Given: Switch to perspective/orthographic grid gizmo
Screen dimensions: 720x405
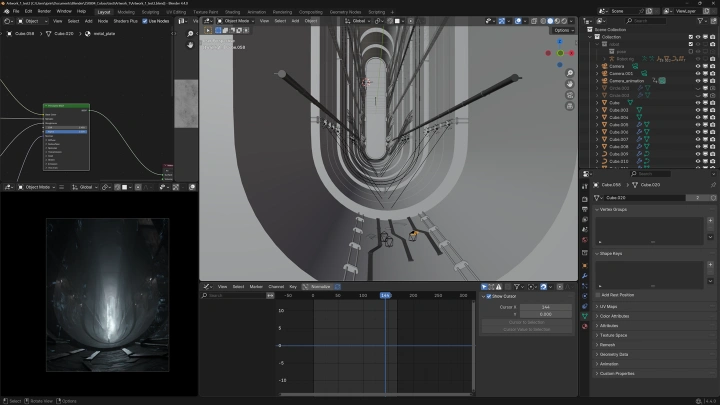Looking at the screenshot, I should coord(569,105).
